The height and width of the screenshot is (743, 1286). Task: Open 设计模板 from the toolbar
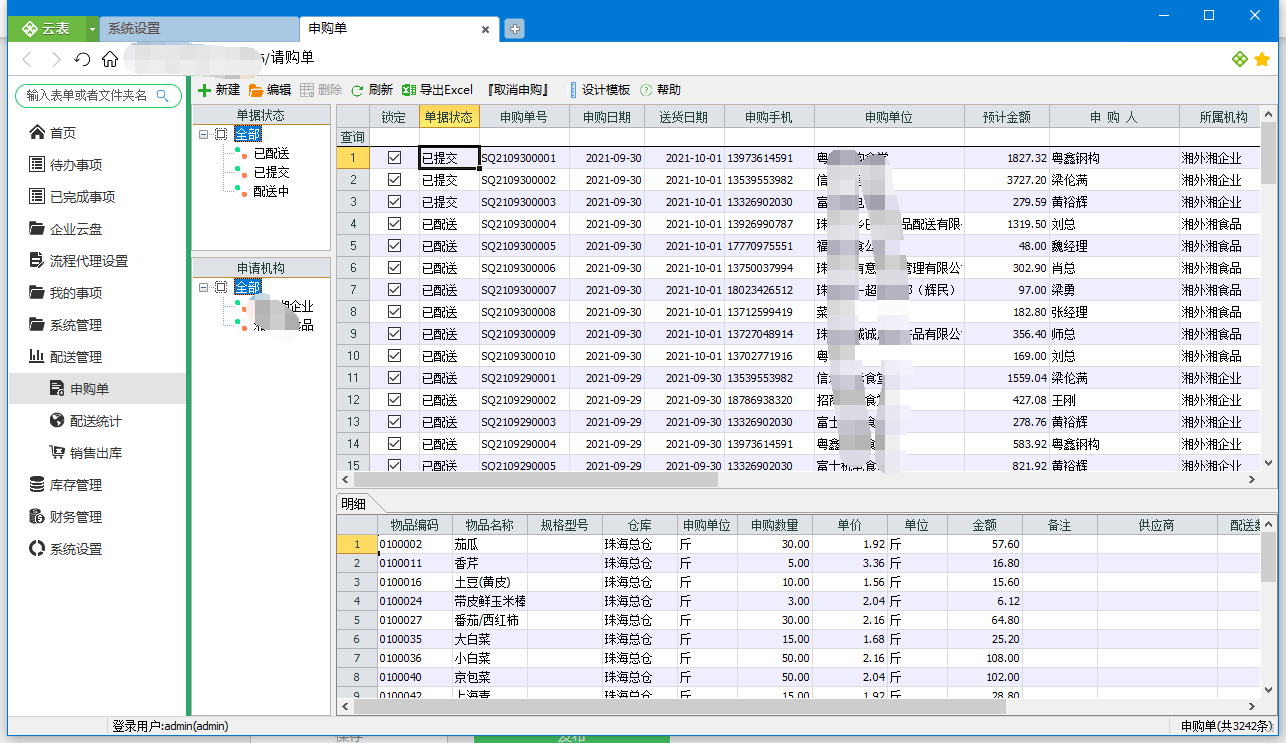(599, 90)
